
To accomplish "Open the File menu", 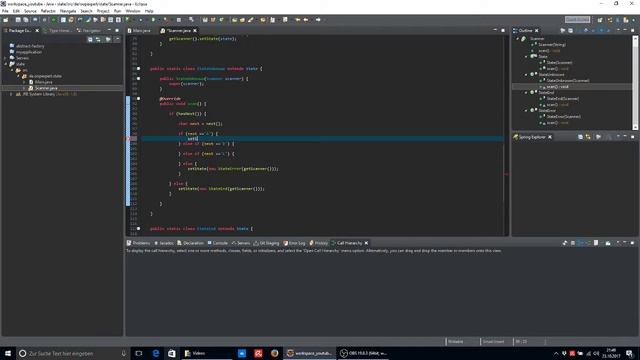I will [x=5, y=11].
